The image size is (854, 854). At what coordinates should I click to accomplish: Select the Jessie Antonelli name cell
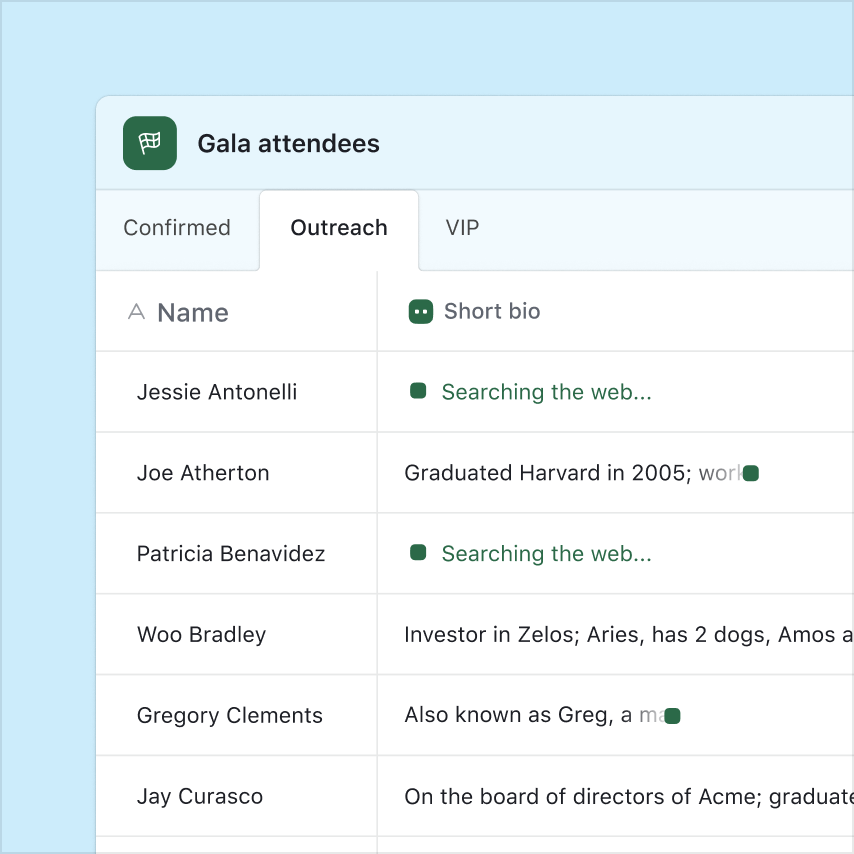pos(217,392)
